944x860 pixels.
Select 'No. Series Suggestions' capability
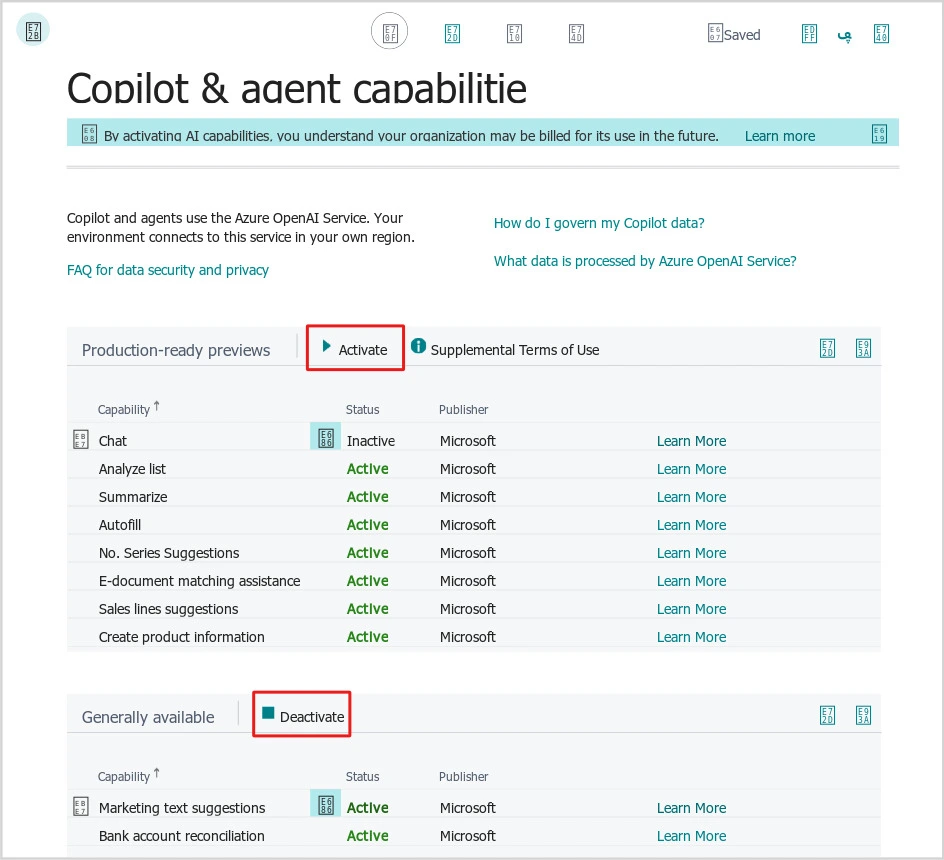[169, 553]
